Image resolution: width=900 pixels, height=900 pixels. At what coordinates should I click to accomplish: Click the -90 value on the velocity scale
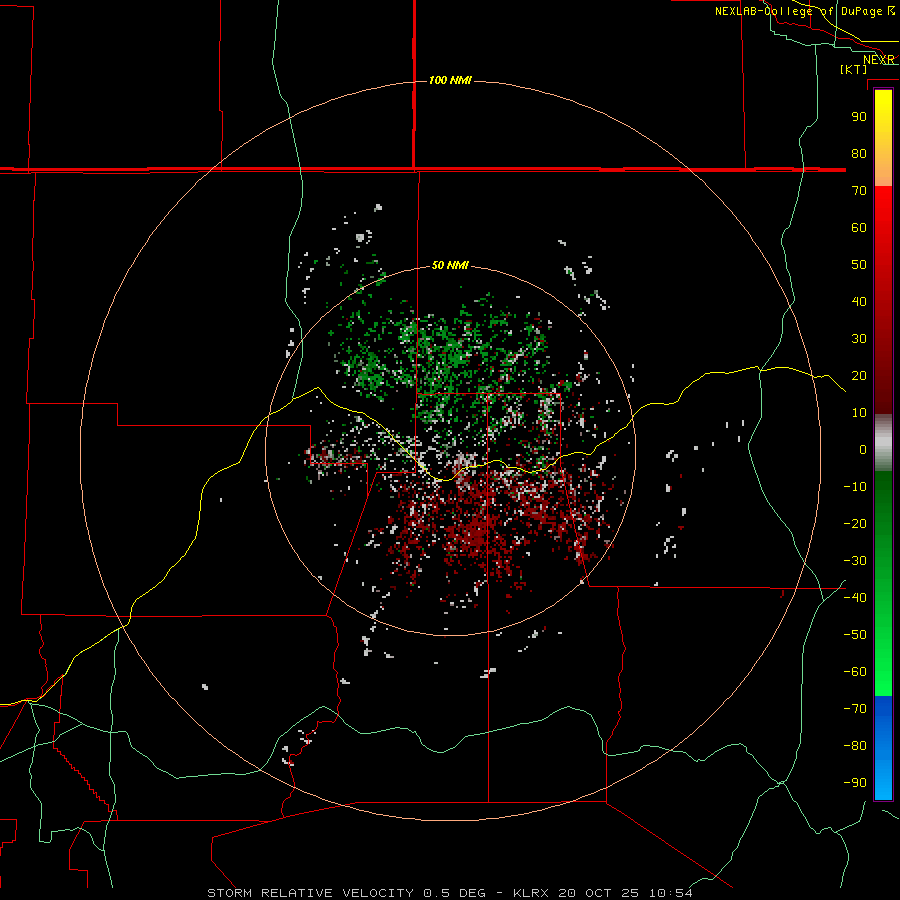855,783
